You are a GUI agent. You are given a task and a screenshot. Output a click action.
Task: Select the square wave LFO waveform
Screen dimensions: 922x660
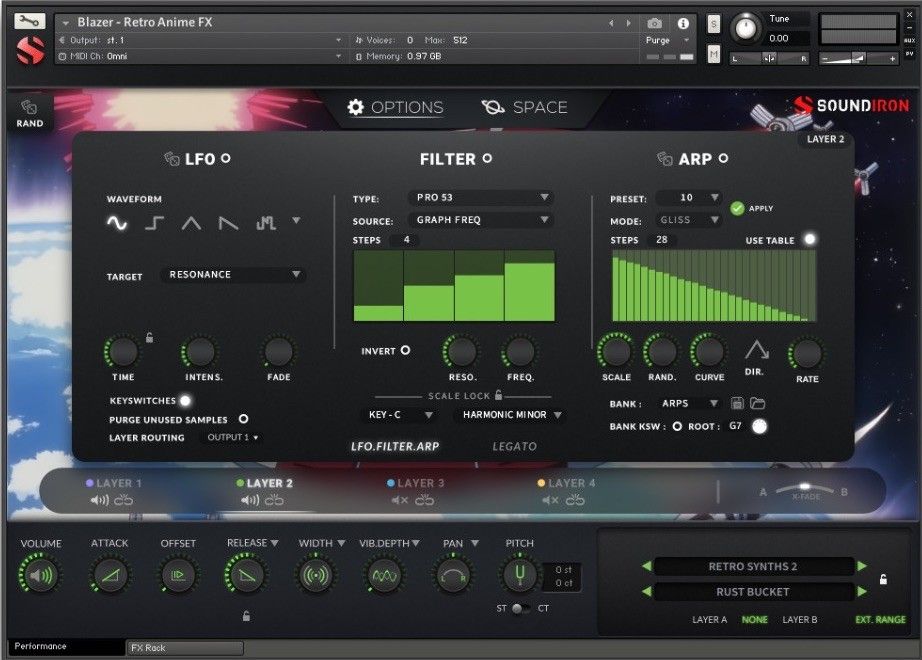[154, 224]
